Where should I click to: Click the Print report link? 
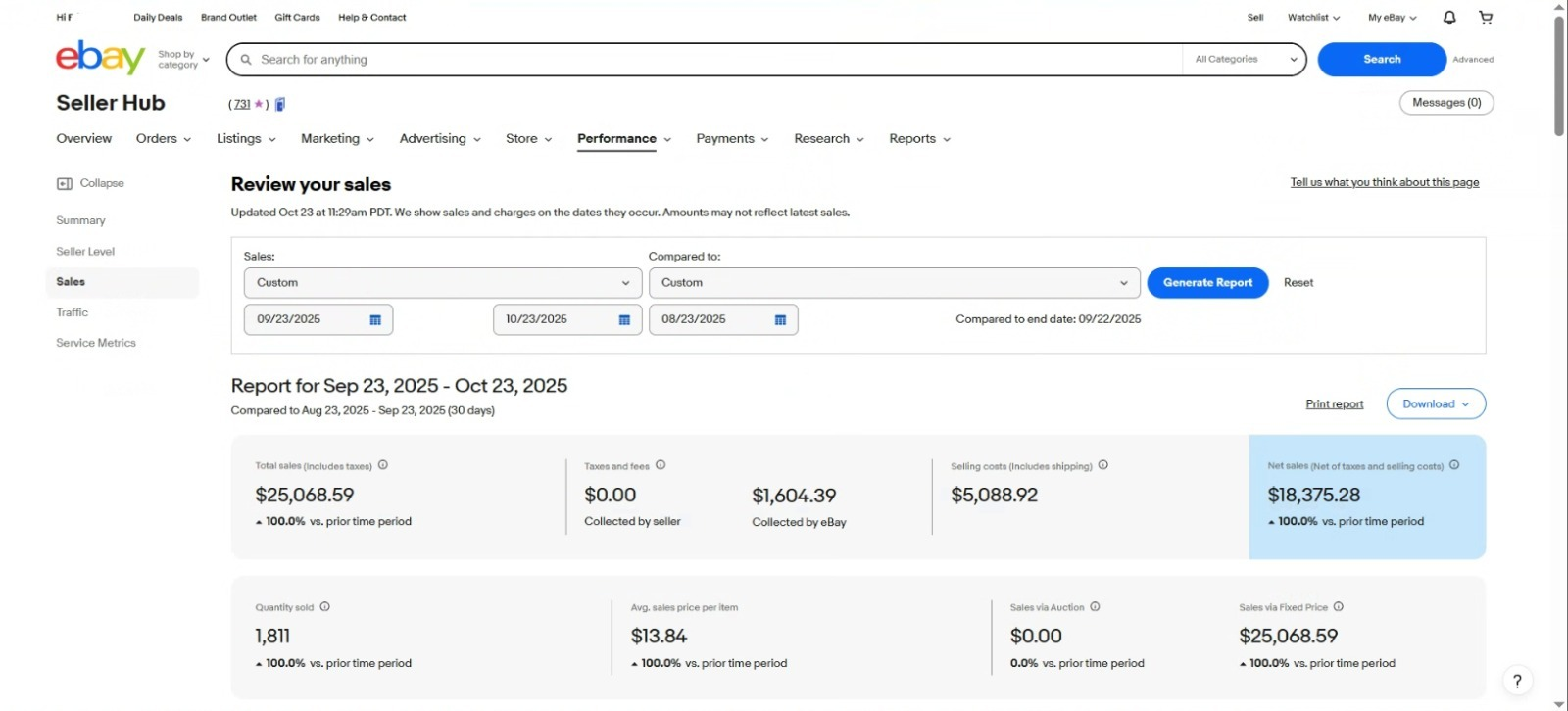tap(1334, 404)
